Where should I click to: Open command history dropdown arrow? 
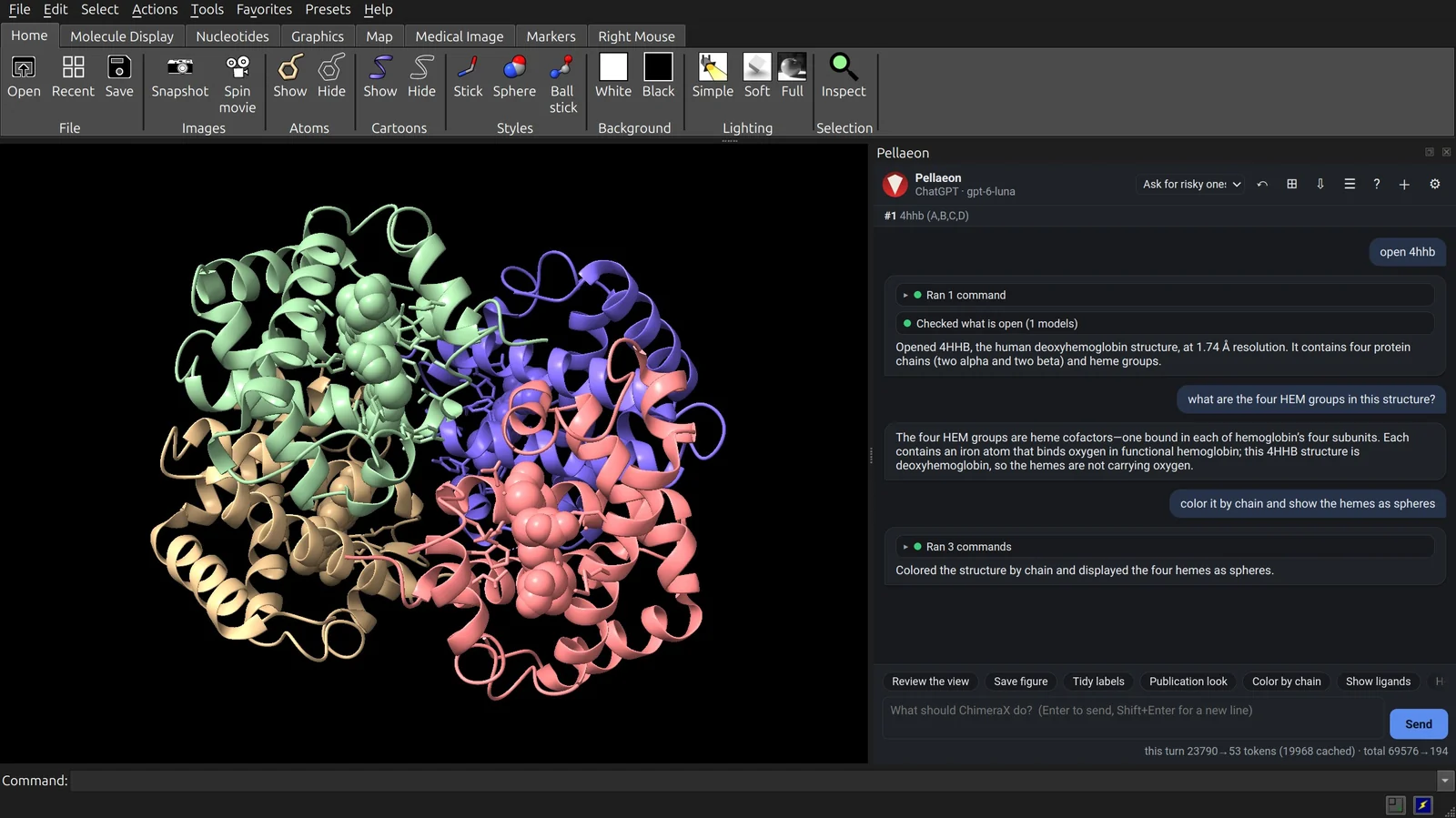point(1444,781)
